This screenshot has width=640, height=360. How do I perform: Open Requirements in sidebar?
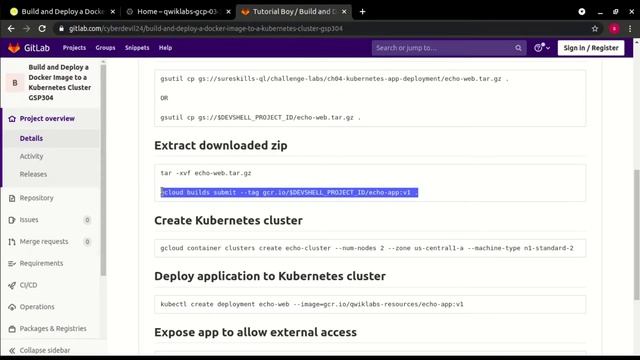pyautogui.click(x=41, y=264)
